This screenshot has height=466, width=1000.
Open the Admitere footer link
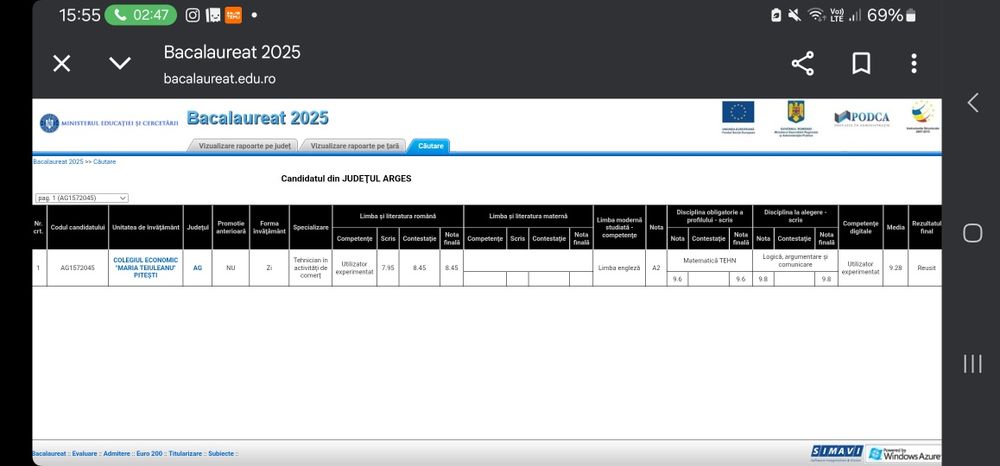click(117, 454)
